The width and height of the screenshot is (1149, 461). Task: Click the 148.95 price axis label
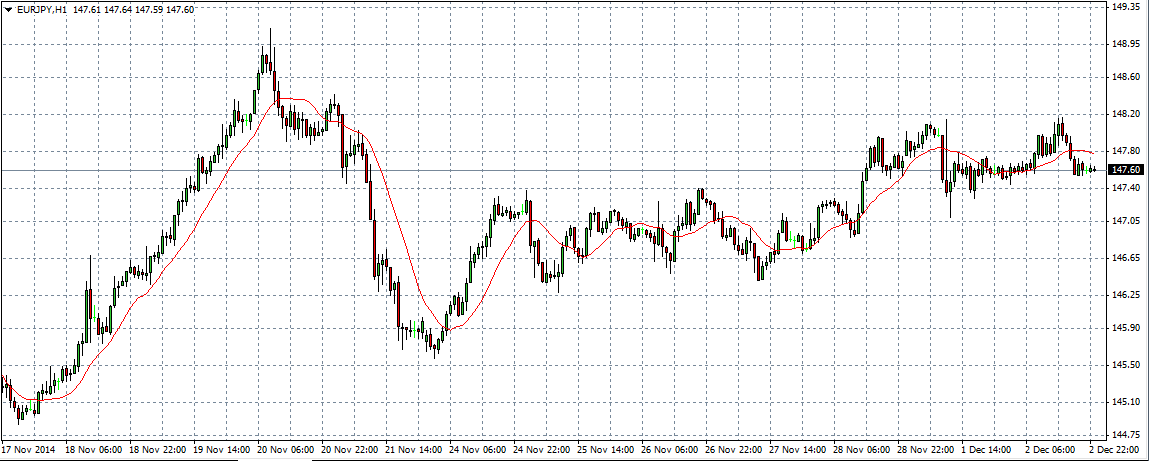pos(1126,44)
